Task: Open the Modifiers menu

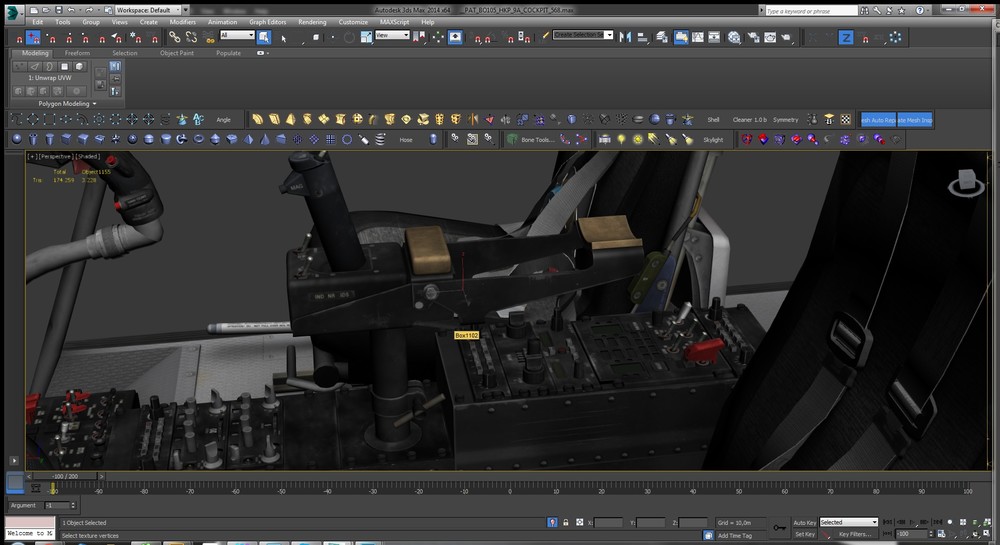Action: tap(182, 21)
